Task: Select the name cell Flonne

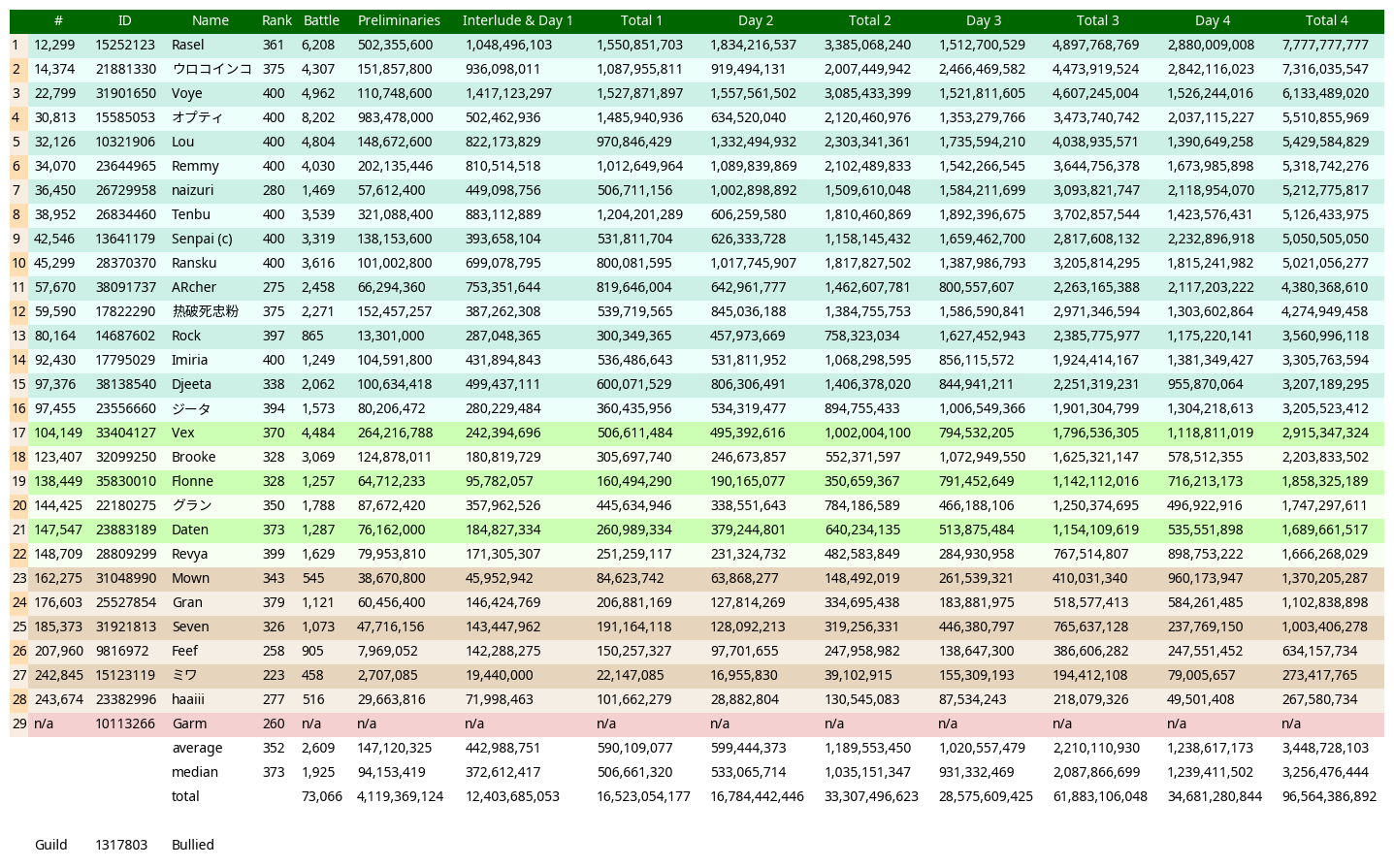Action: click(192, 481)
